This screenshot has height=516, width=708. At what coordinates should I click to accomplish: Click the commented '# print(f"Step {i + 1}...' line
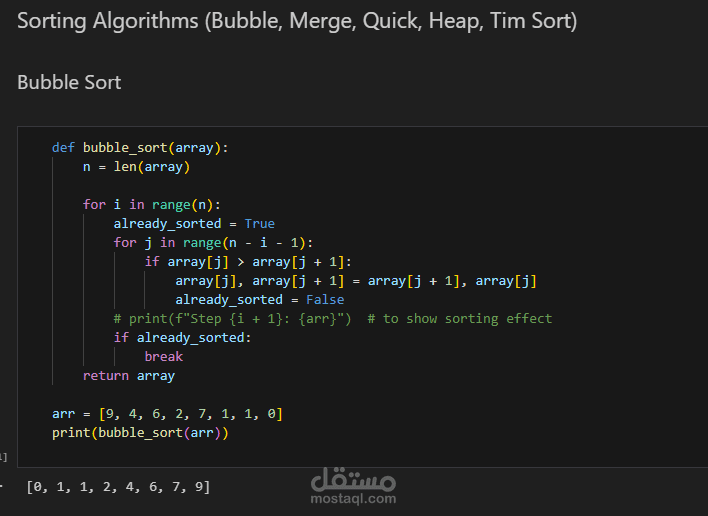pos(333,319)
